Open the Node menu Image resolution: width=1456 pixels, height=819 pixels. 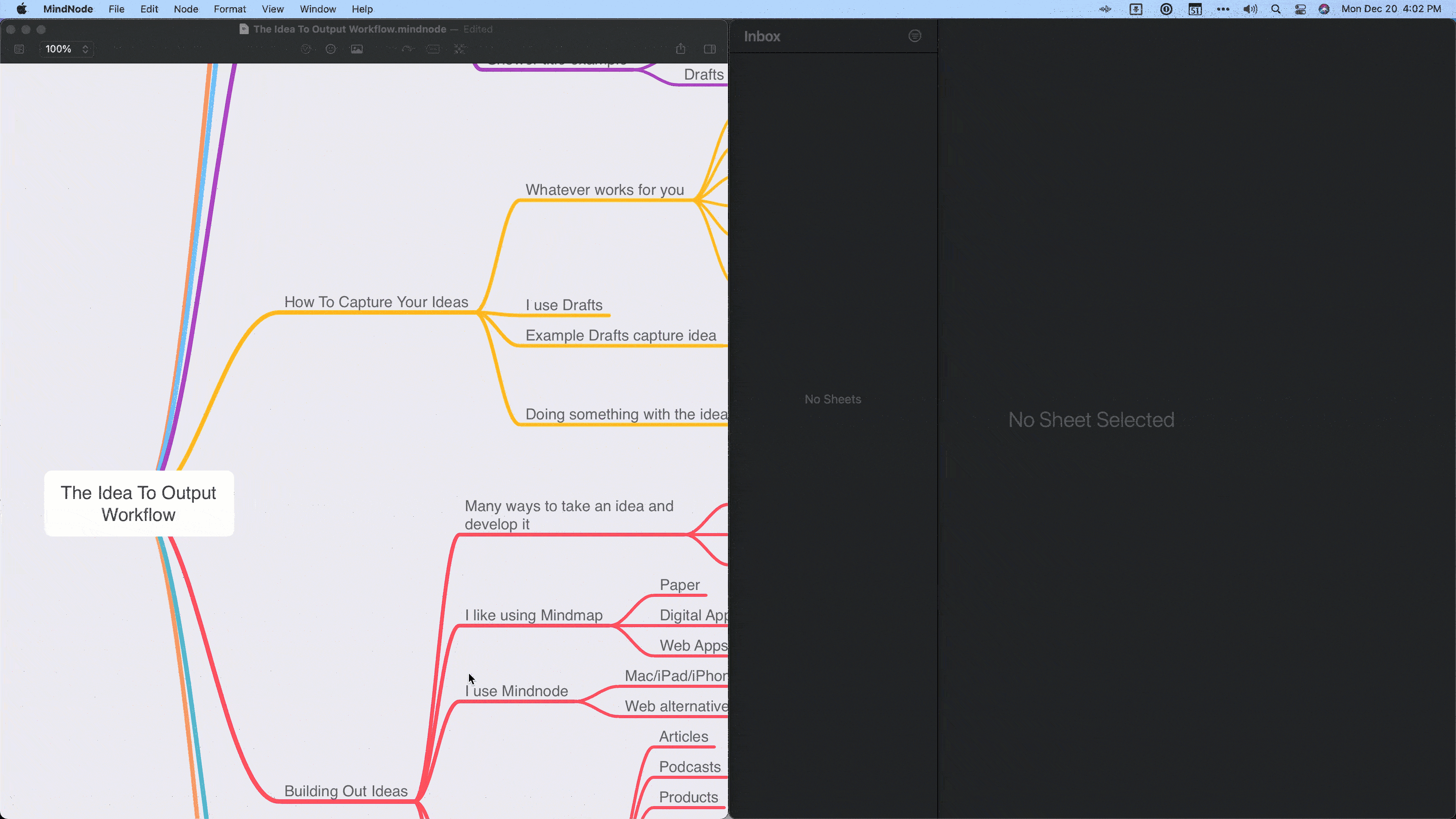186,9
